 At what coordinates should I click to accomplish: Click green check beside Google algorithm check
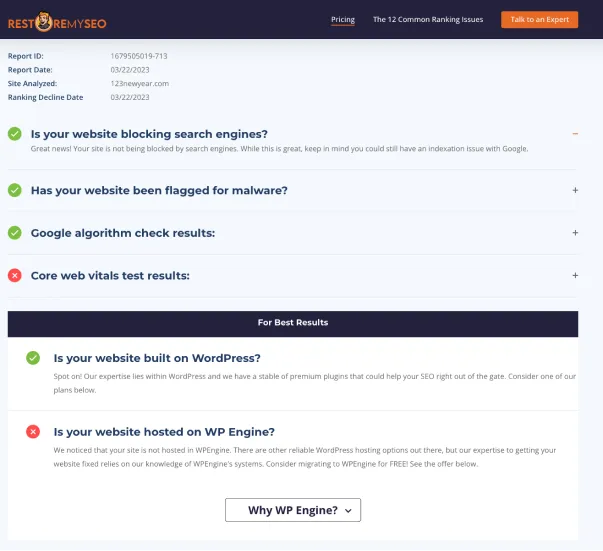15,233
